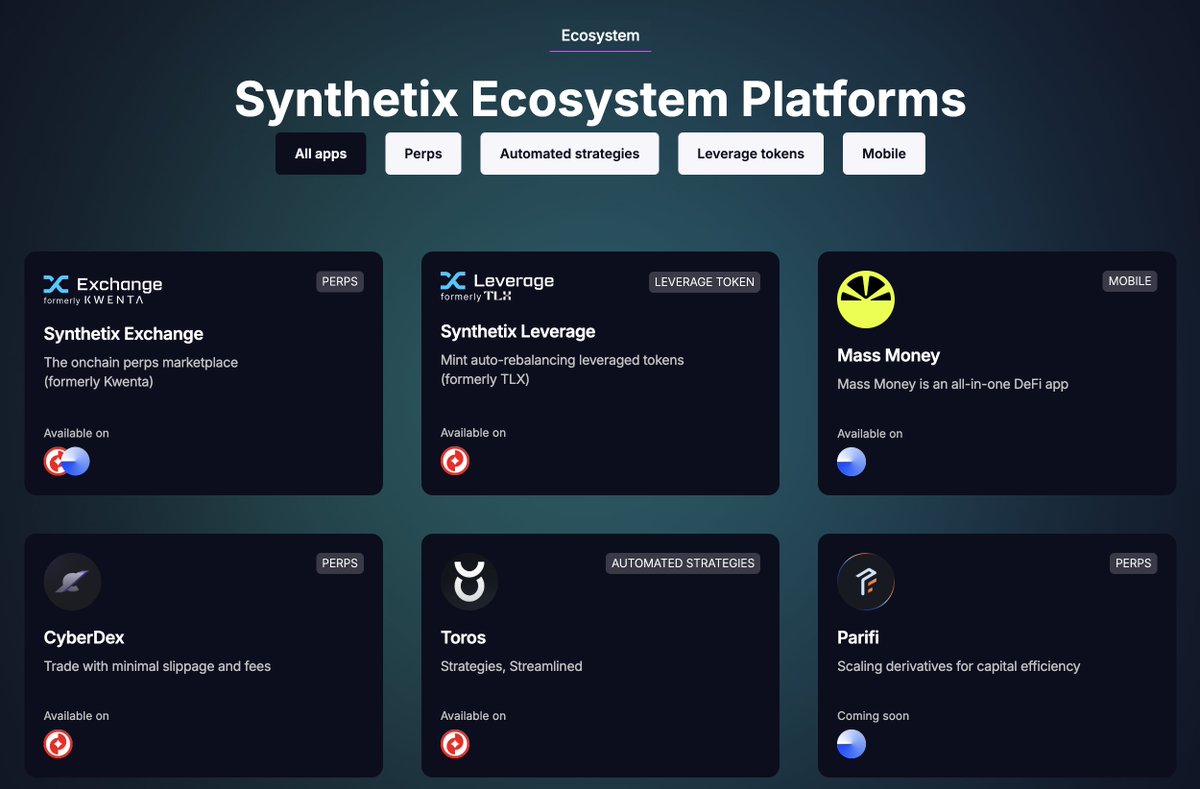
Task: Select the All apps filter
Action: (x=320, y=154)
